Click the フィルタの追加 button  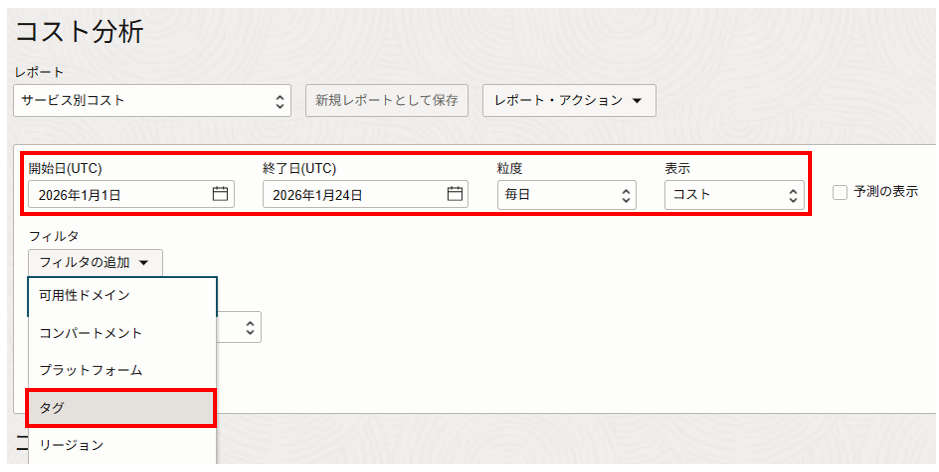[94, 263]
